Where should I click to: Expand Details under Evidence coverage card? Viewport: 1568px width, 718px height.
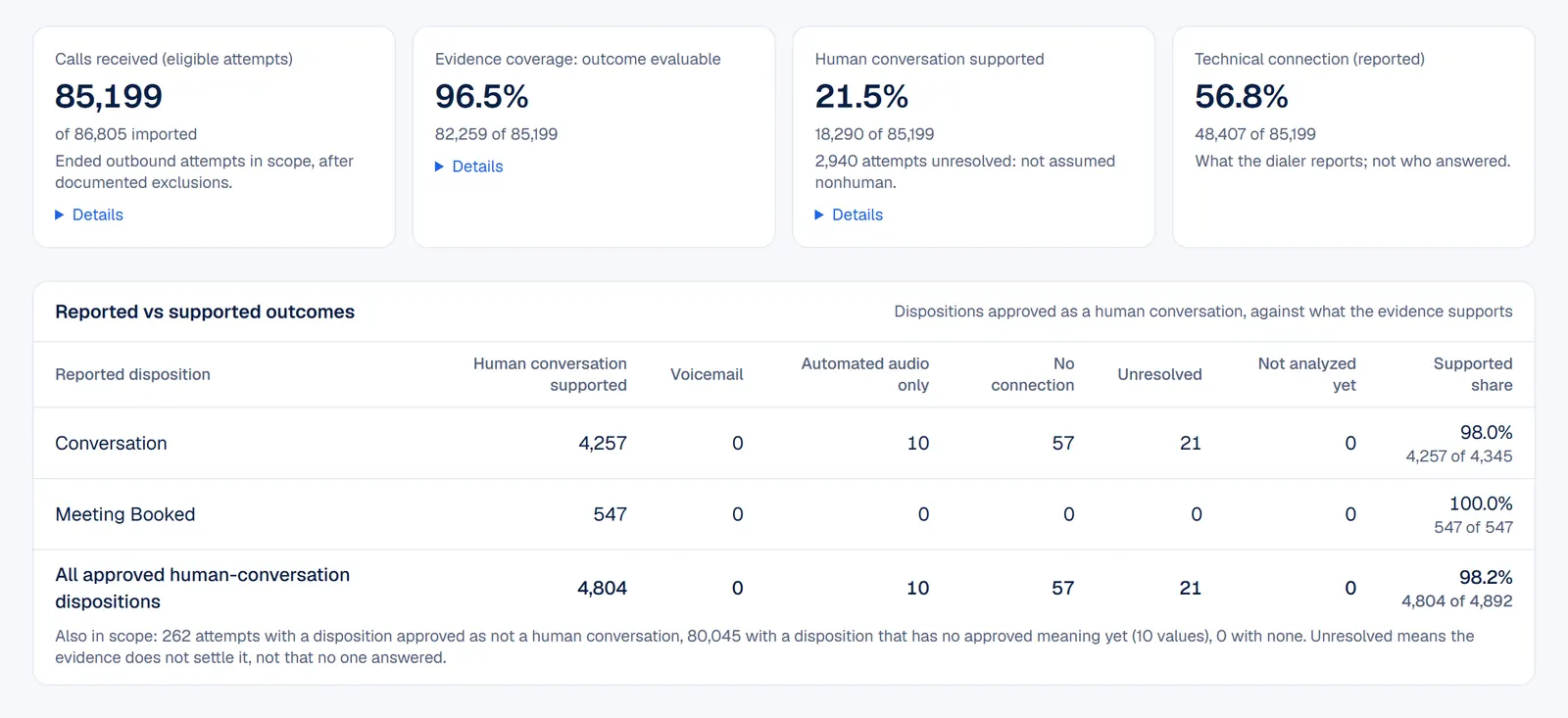(x=469, y=167)
